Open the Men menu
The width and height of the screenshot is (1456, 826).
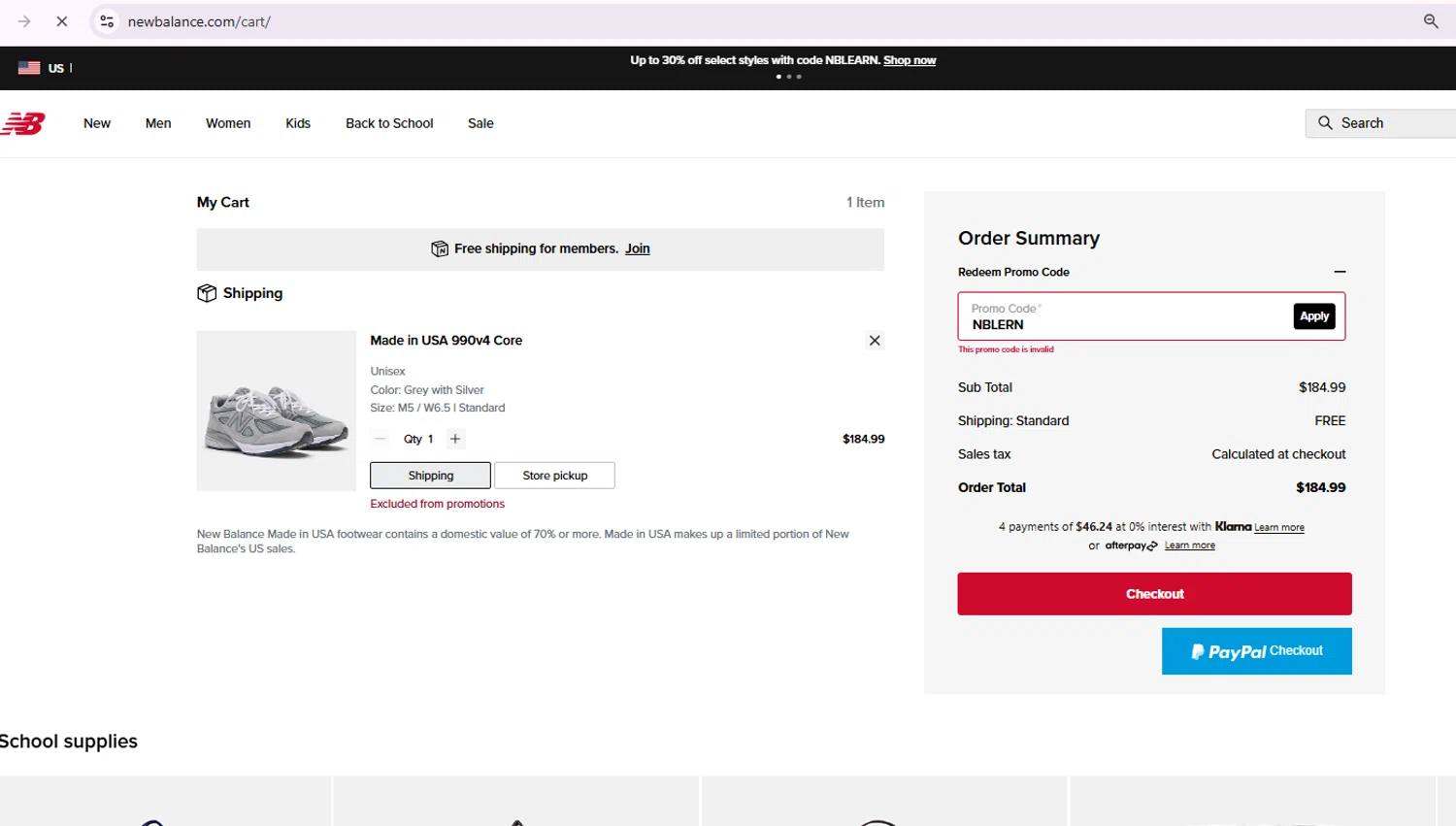point(158,123)
